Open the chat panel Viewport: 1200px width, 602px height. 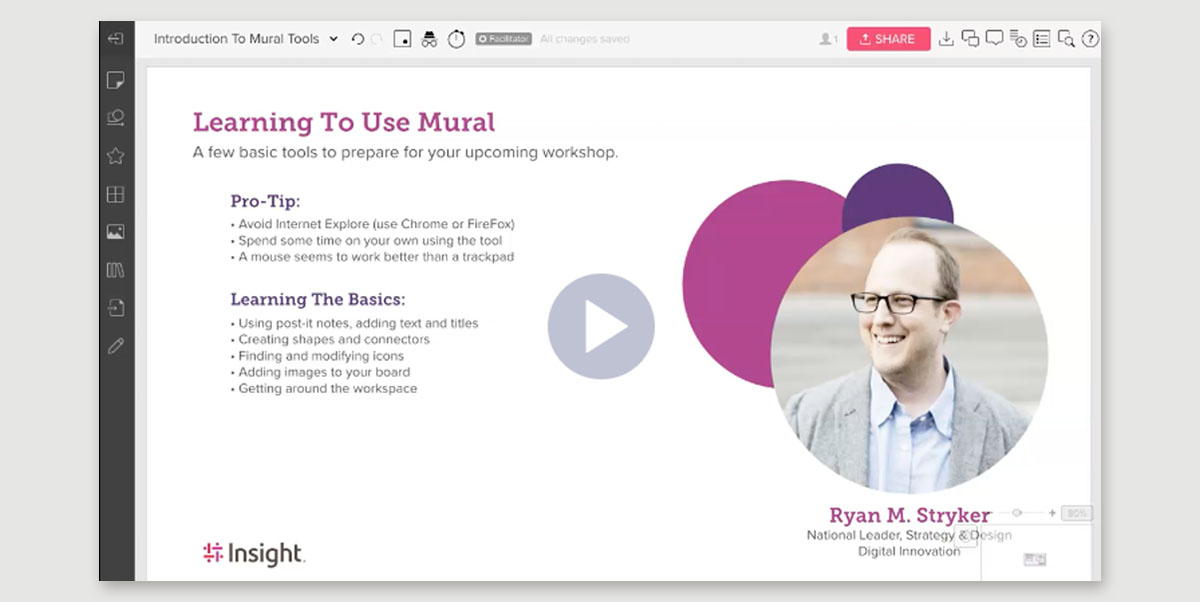972,38
